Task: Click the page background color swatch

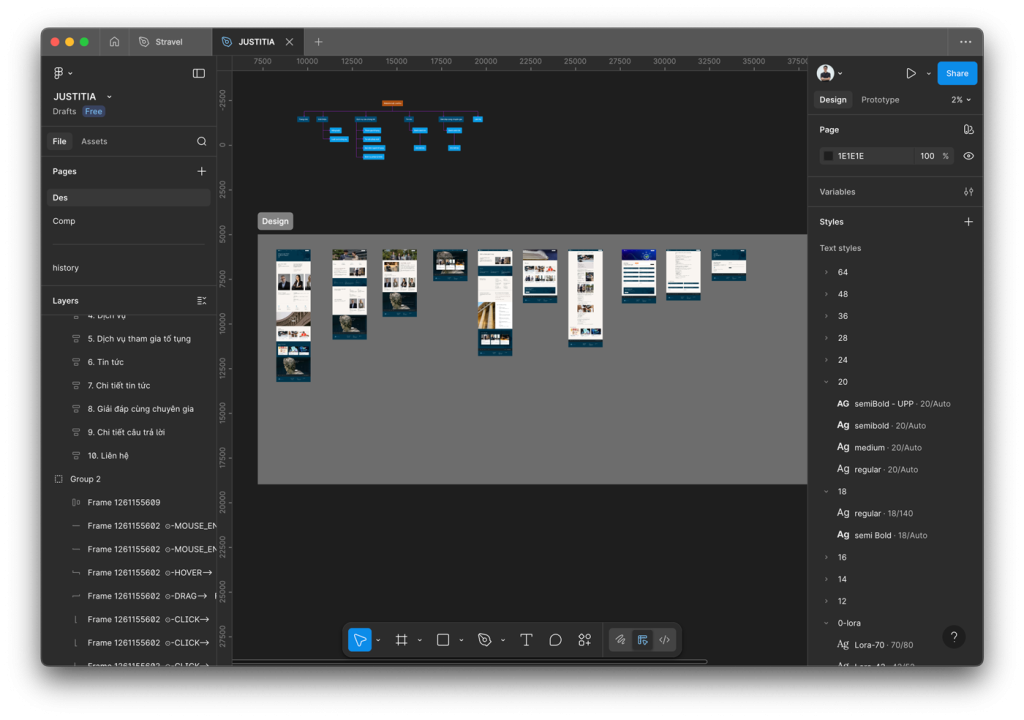Action: pyautogui.click(x=828, y=156)
